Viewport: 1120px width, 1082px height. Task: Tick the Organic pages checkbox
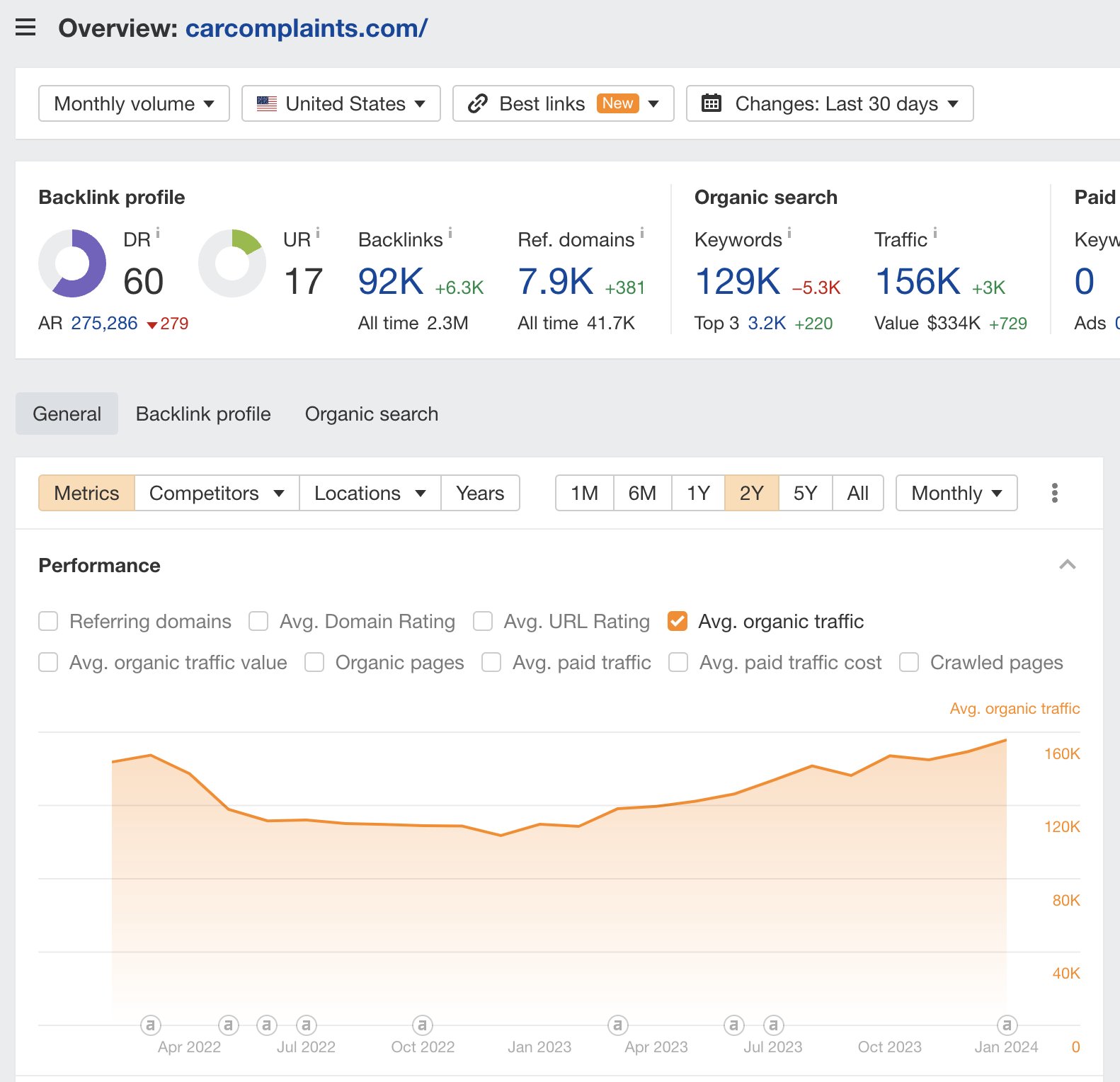(x=314, y=662)
